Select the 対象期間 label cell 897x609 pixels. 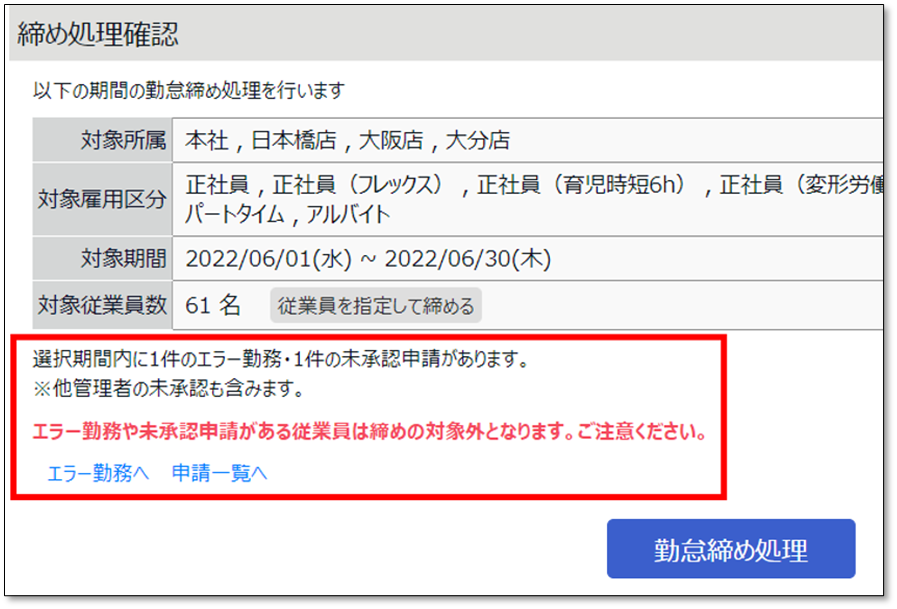point(102,258)
